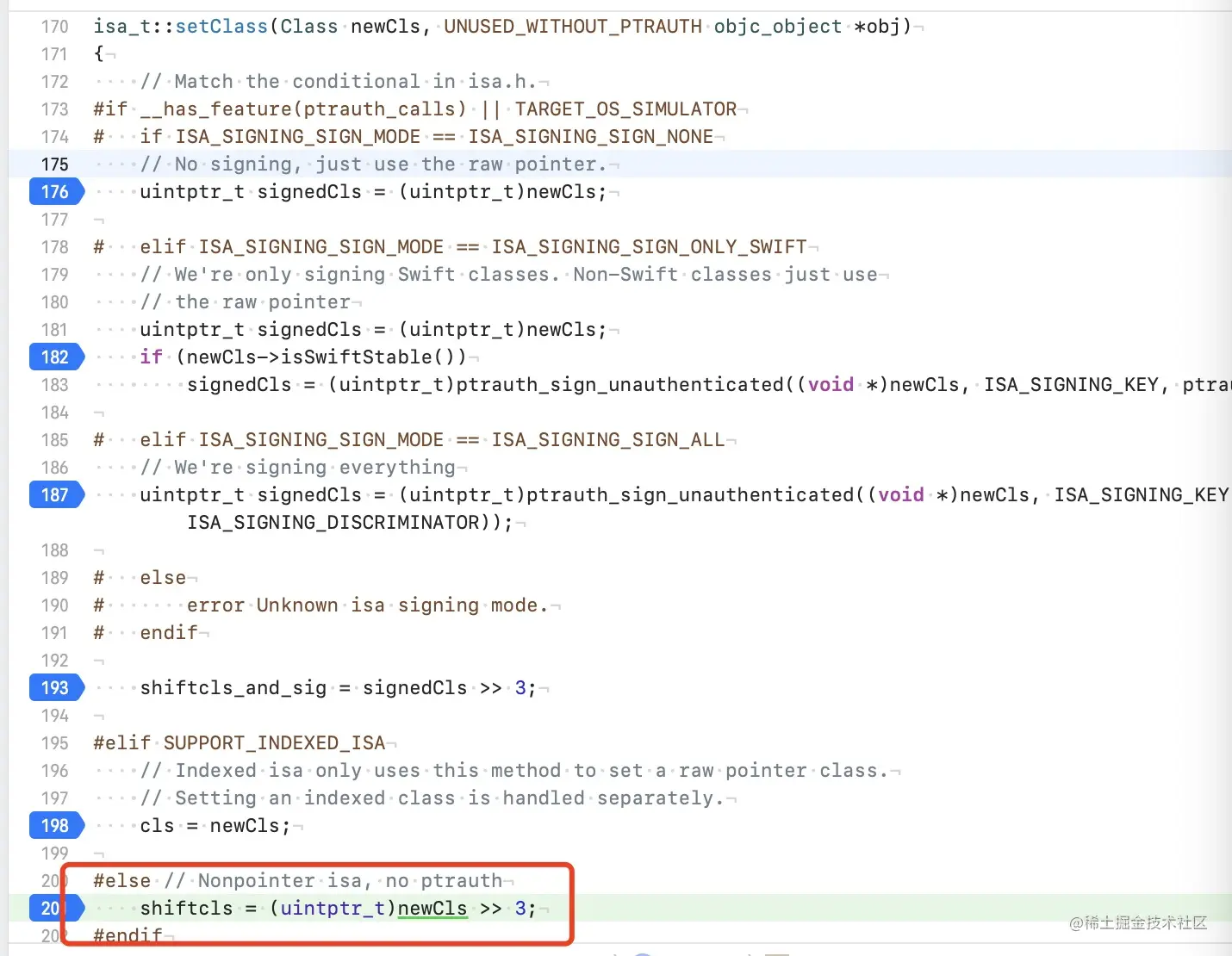The width and height of the screenshot is (1232, 956).
Task: Click ISA_SIGNING_SIGN_ALL on line 185
Action: 608,439
